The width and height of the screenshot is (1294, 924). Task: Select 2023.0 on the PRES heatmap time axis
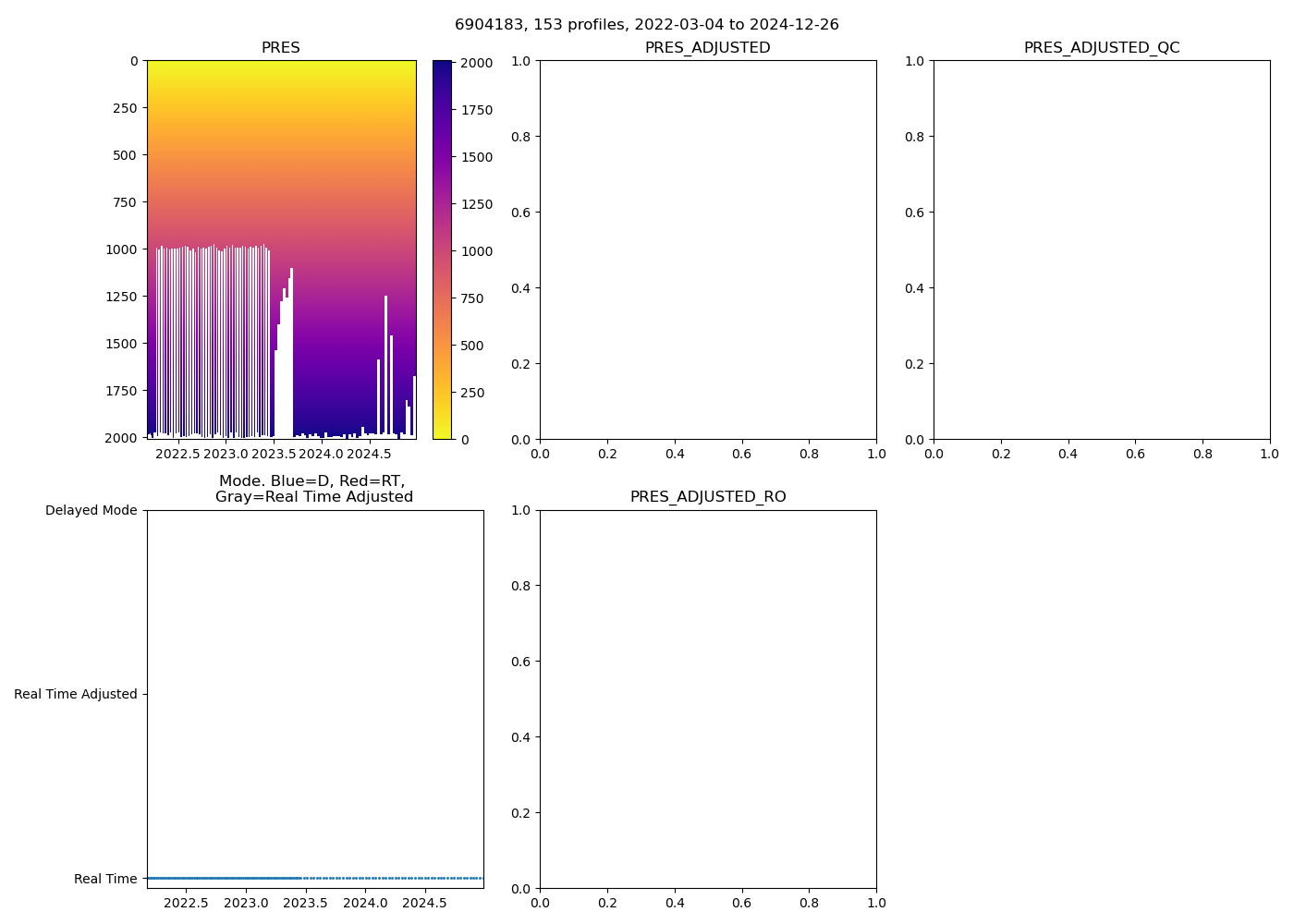point(226,455)
